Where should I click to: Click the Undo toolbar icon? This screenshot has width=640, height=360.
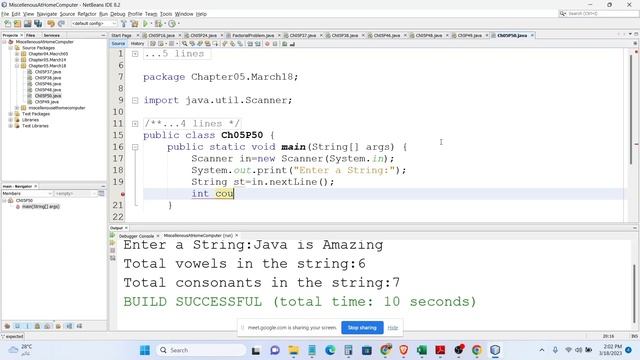(x=51, y=24)
